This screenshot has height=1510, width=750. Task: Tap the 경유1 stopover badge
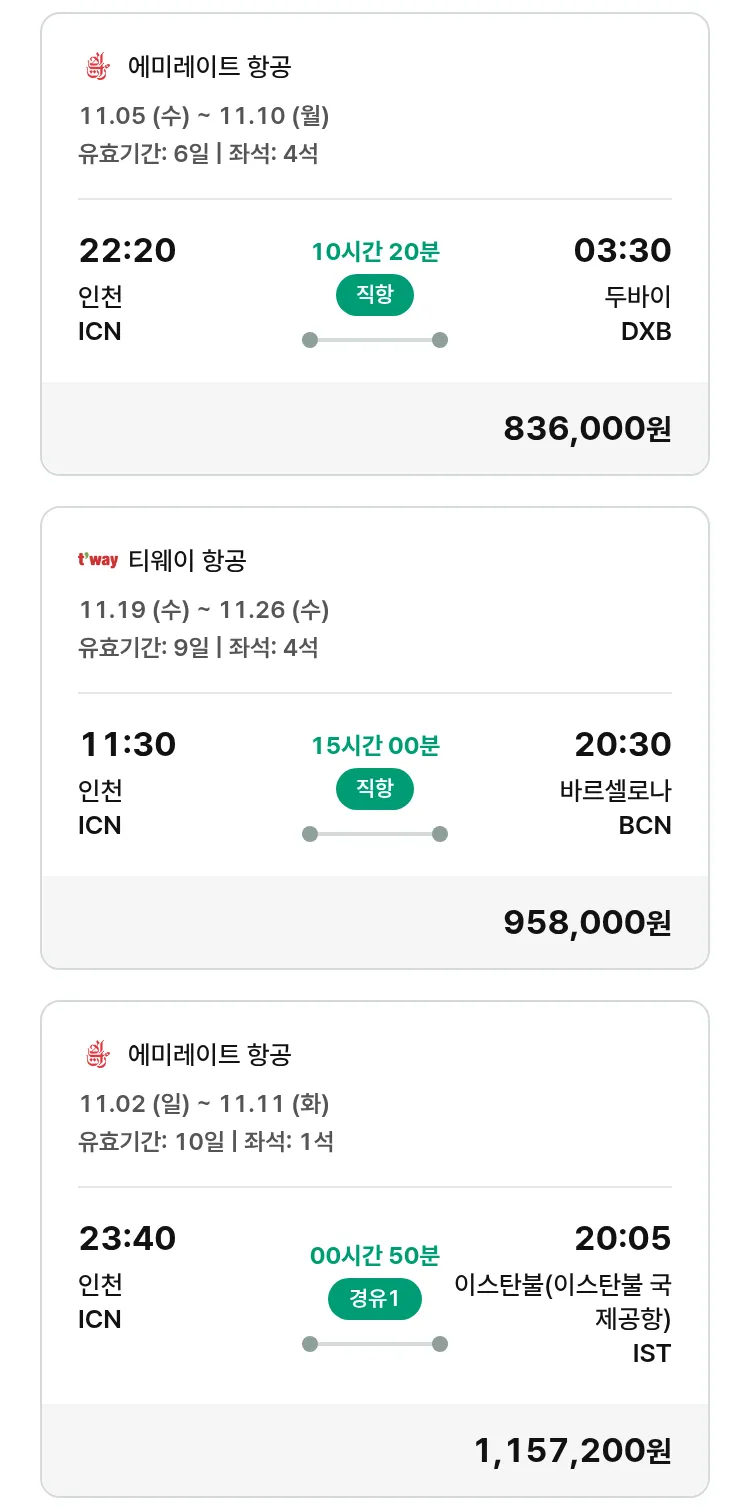[374, 1299]
